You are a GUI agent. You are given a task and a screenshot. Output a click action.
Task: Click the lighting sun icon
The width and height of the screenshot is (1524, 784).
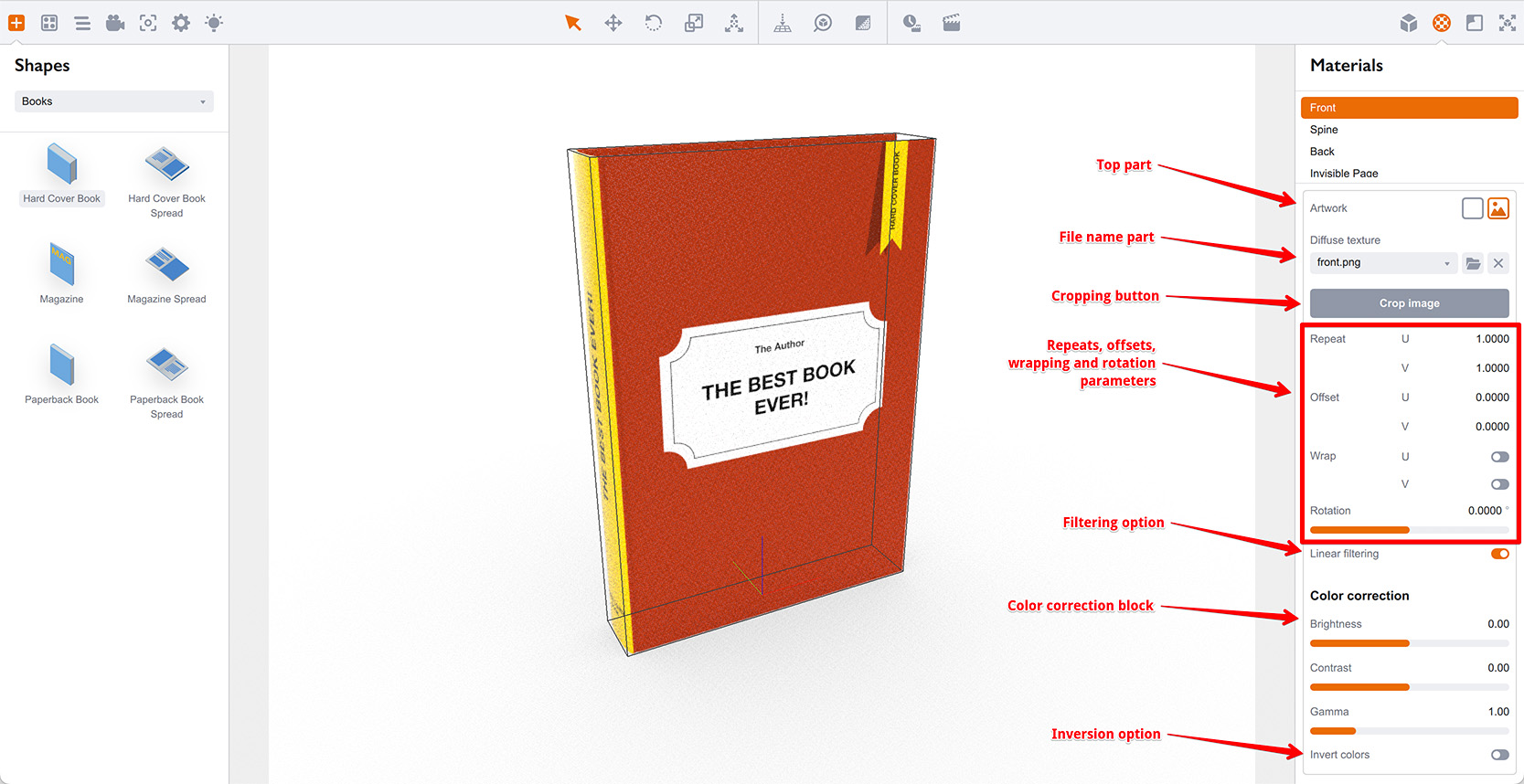(x=214, y=23)
